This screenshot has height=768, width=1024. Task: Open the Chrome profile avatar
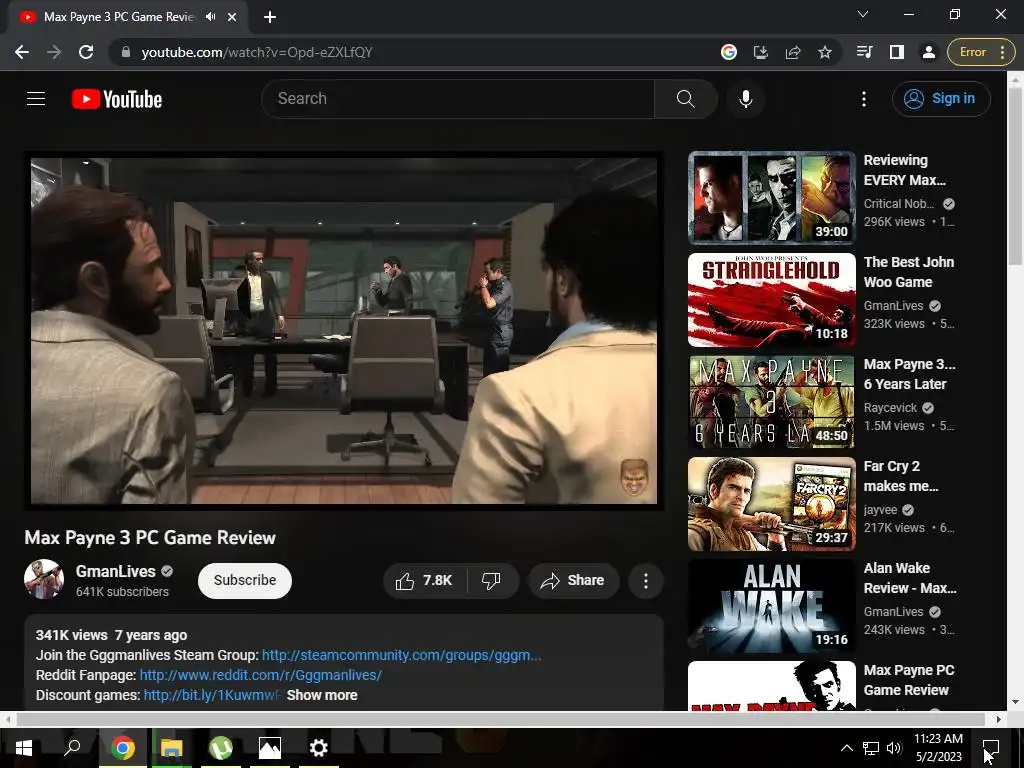(x=929, y=52)
